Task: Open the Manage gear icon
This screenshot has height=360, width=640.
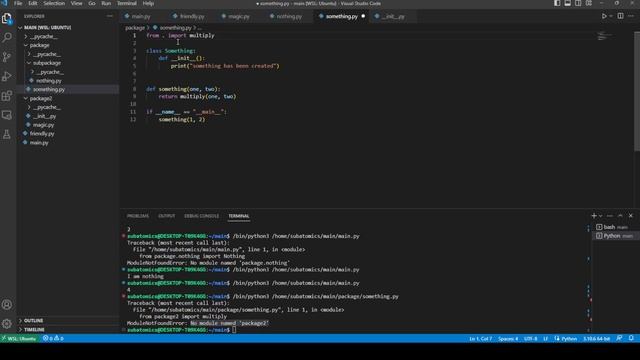Action: pos(7,324)
